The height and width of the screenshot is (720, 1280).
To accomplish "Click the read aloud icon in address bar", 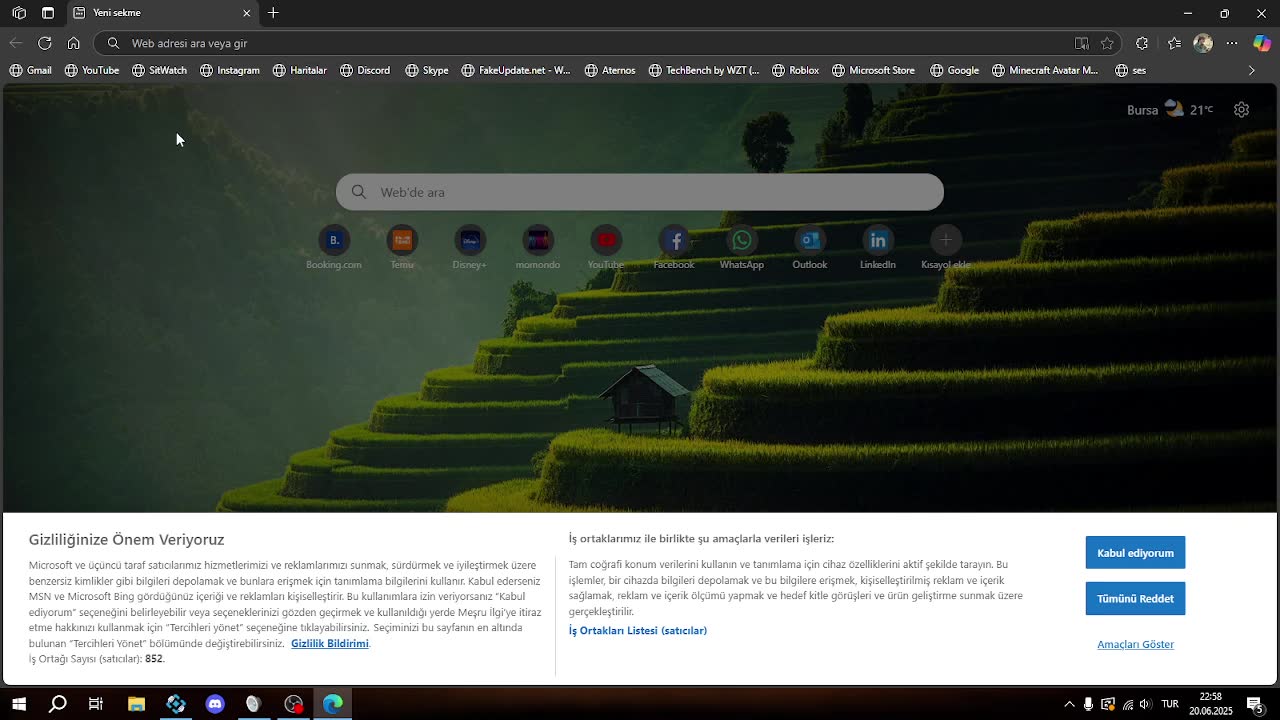I will (x=1081, y=43).
